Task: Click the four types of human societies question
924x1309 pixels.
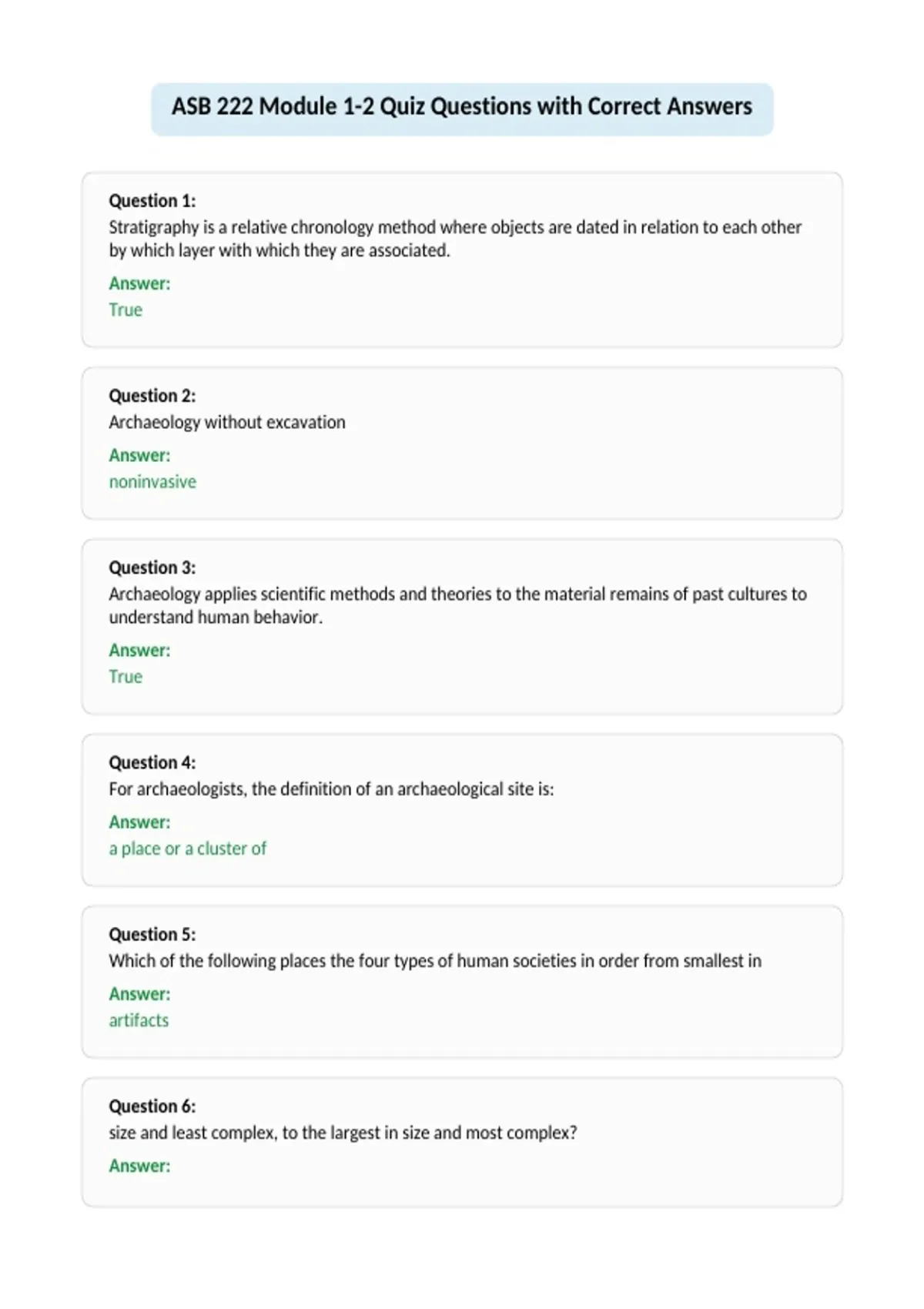Action: point(435,961)
